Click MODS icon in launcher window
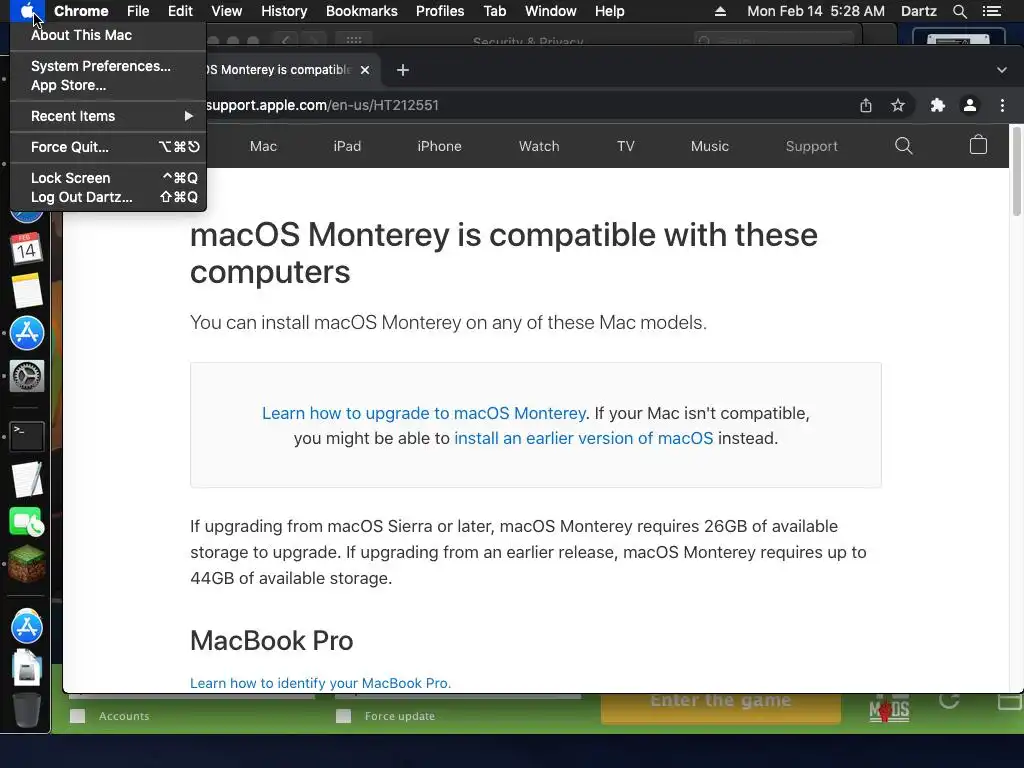This screenshot has width=1024, height=768. (x=889, y=709)
